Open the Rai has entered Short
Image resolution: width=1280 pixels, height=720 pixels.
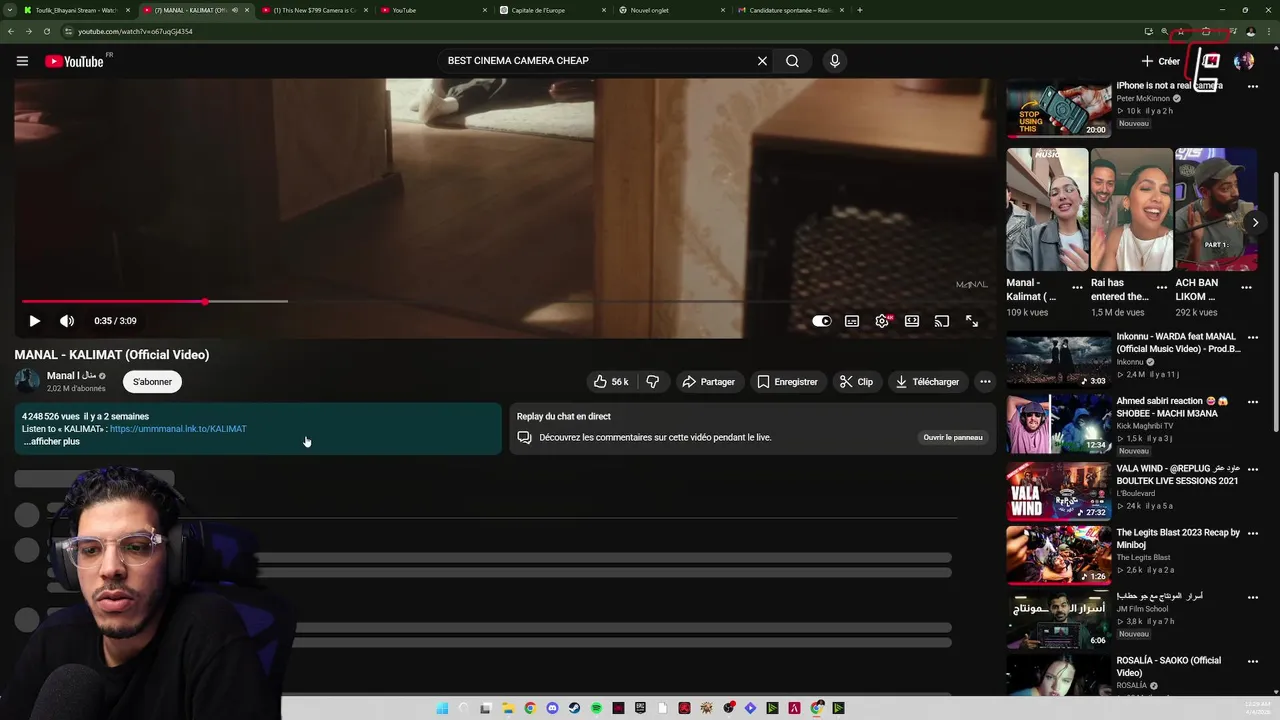click(1131, 210)
